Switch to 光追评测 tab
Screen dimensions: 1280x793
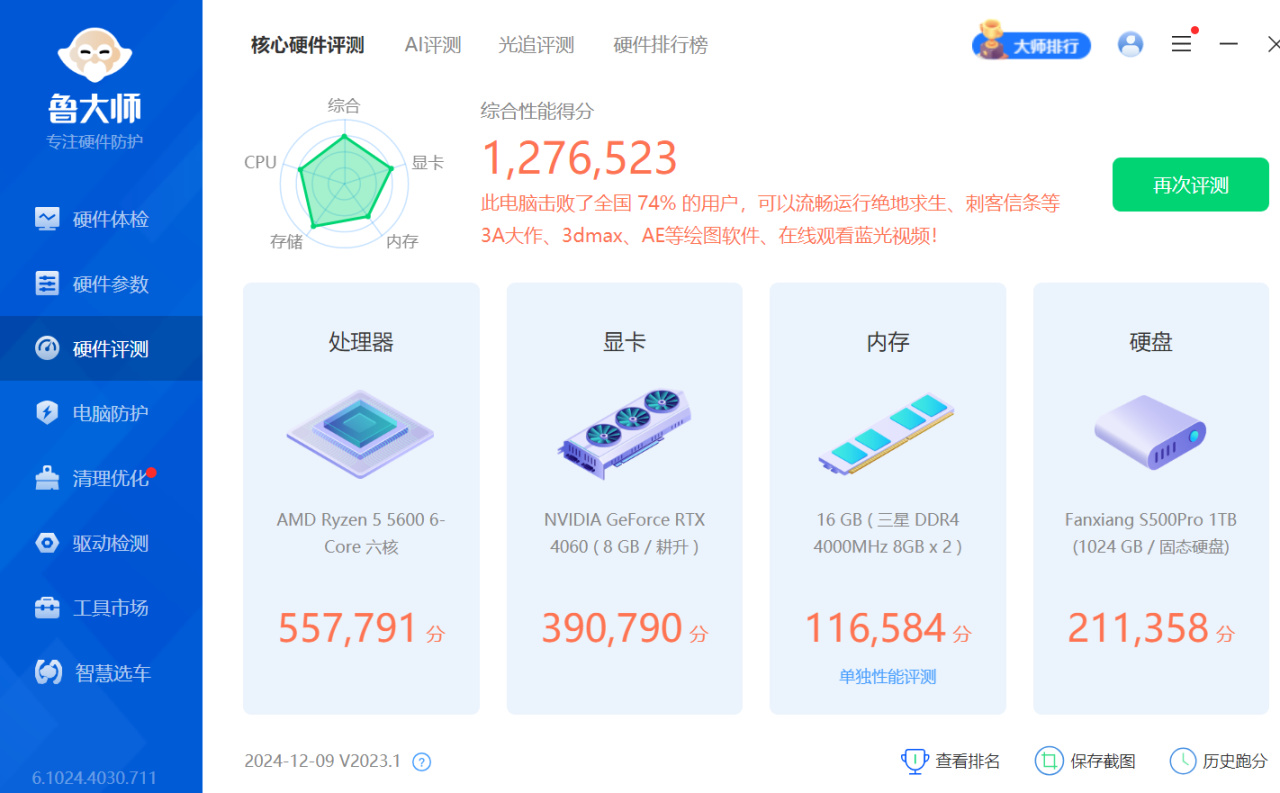pos(537,45)
